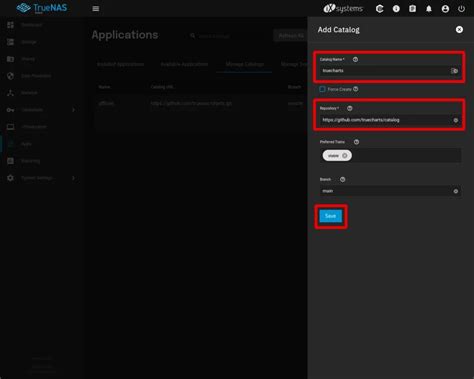474x379 pixels.
Task: Remove the stable train chip
Action: (x=345, y=156)
